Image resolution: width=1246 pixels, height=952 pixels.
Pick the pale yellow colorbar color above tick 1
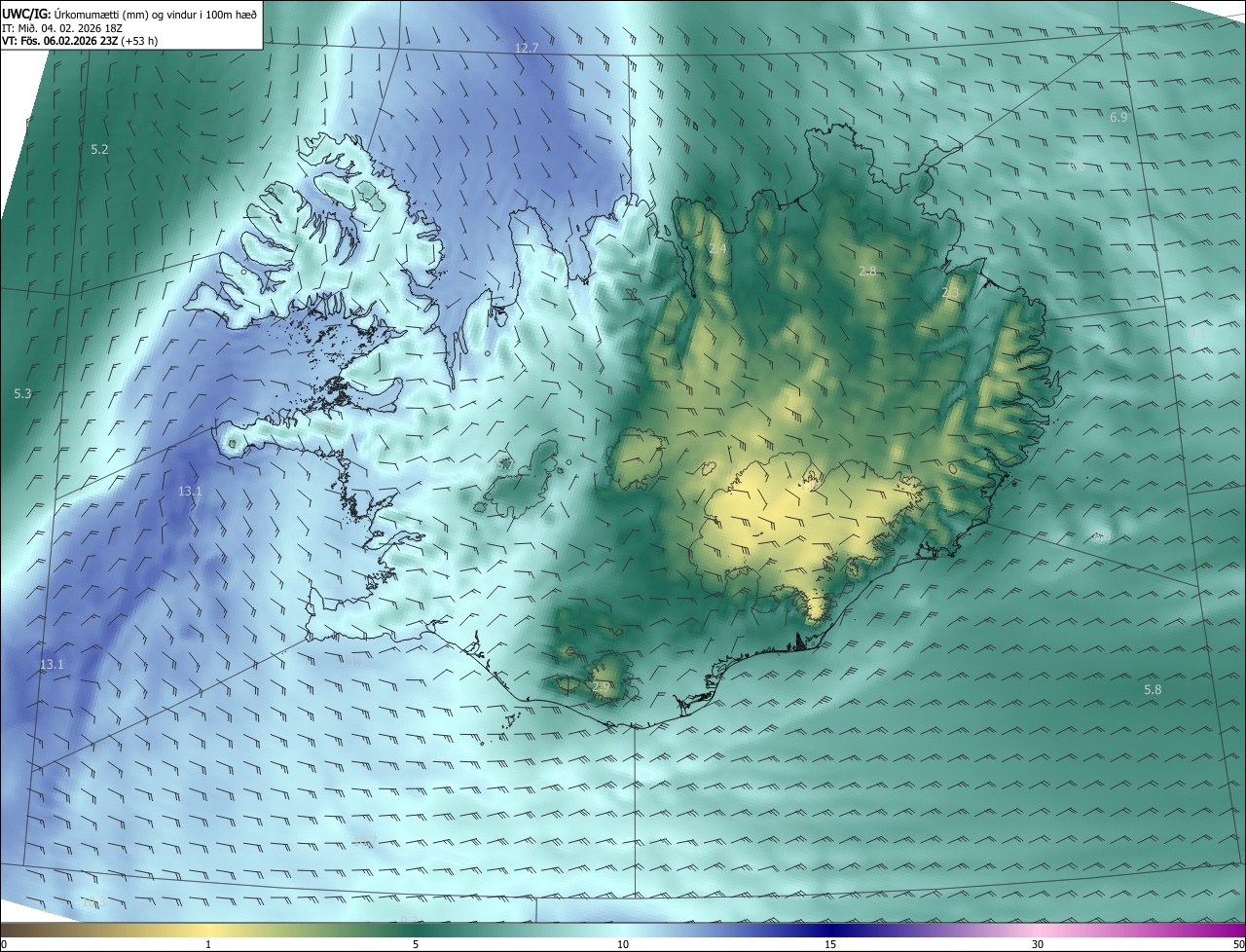[208, 930]
